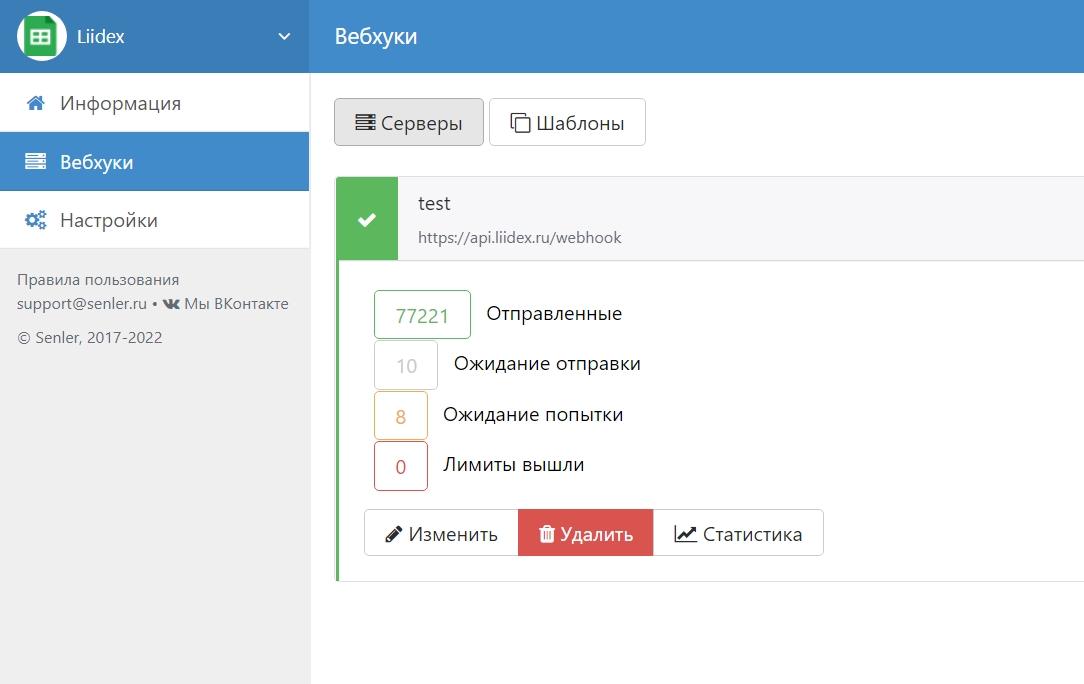
Task: Click the Liidex green spreadsheet logo
Action: click(41, 37)
